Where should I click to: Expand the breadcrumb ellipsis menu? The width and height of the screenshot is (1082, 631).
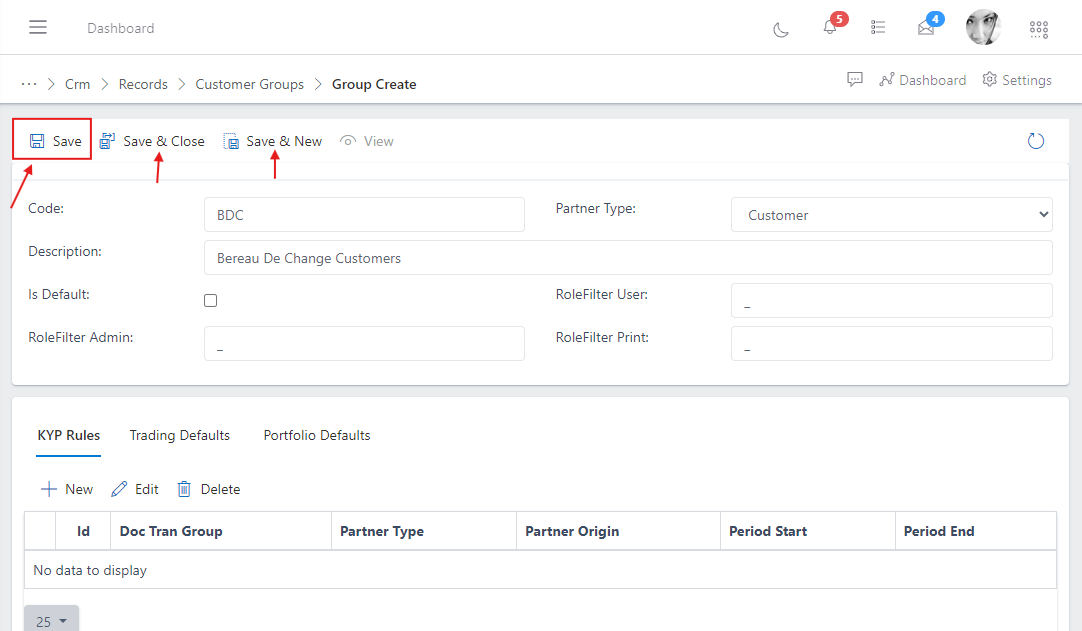(x=29, y=84)
